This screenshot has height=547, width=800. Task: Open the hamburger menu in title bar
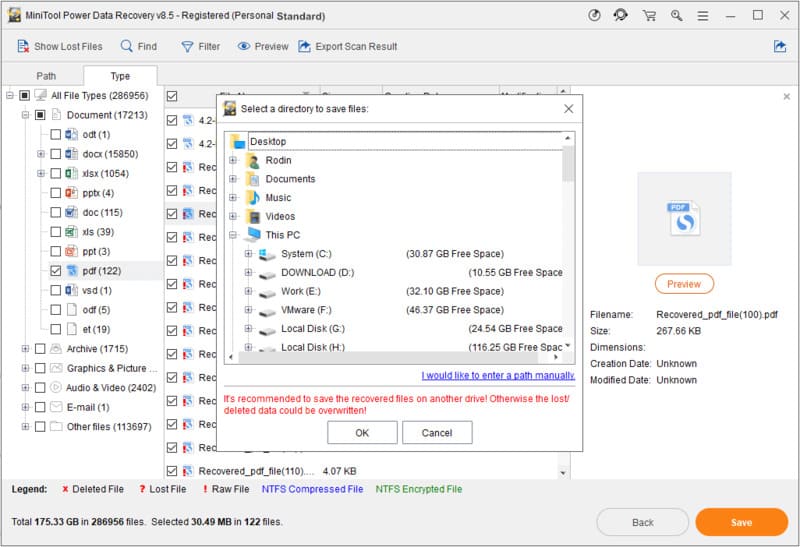pos(704,15)
